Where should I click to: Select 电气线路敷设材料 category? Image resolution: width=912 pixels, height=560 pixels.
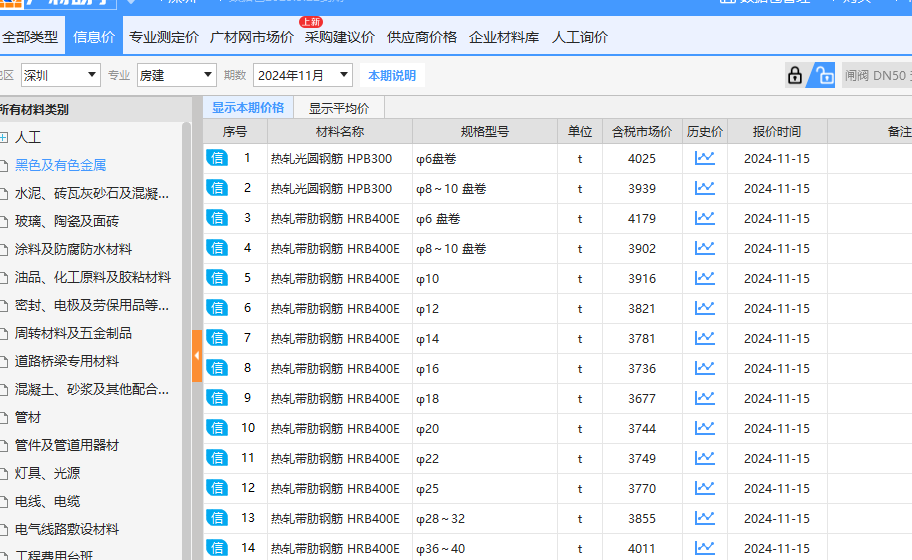67,529
